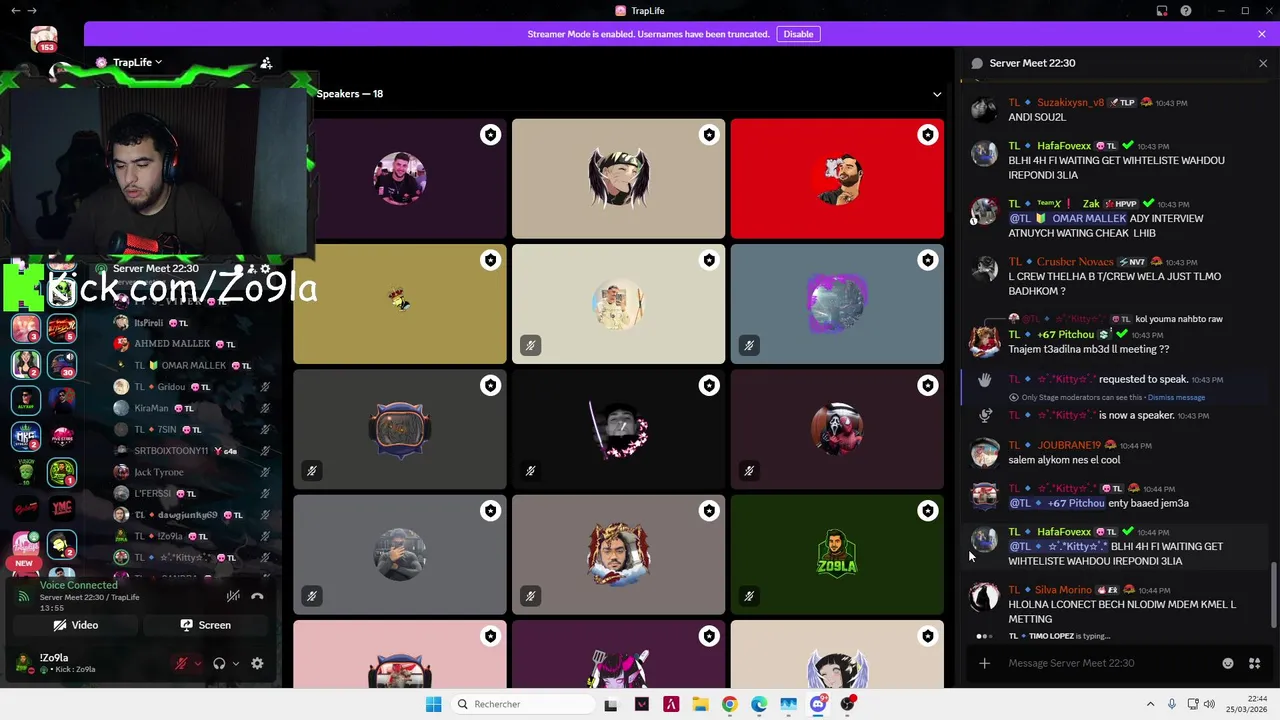This screenshot has height=720, width=1280.
Task: Open input device options arrow beside mic
Action: point(197,663)
